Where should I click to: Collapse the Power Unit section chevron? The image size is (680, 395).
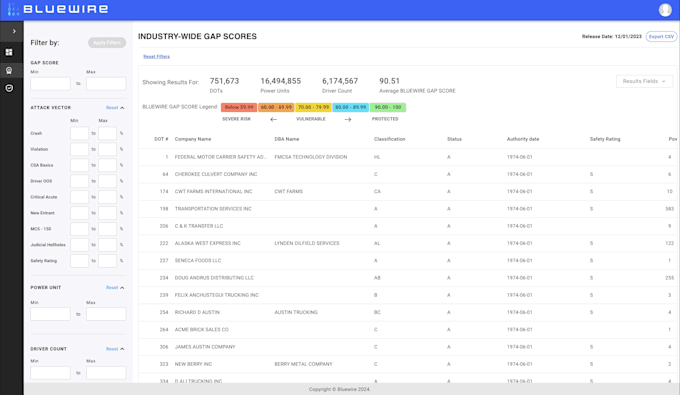[x=122, y=287]
